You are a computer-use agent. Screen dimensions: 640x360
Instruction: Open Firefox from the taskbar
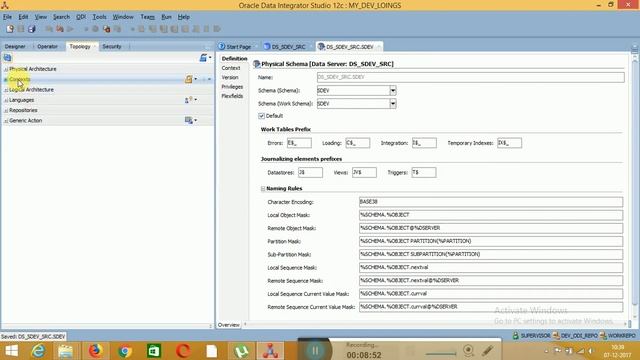[x=96, y=351]
